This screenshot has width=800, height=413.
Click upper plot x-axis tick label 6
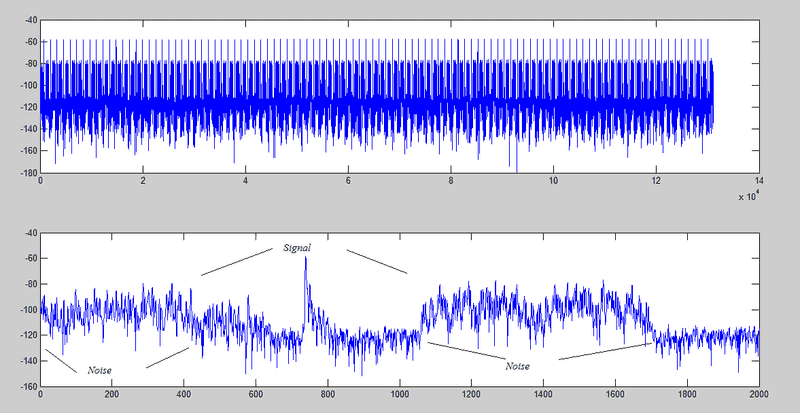(348, 182)
